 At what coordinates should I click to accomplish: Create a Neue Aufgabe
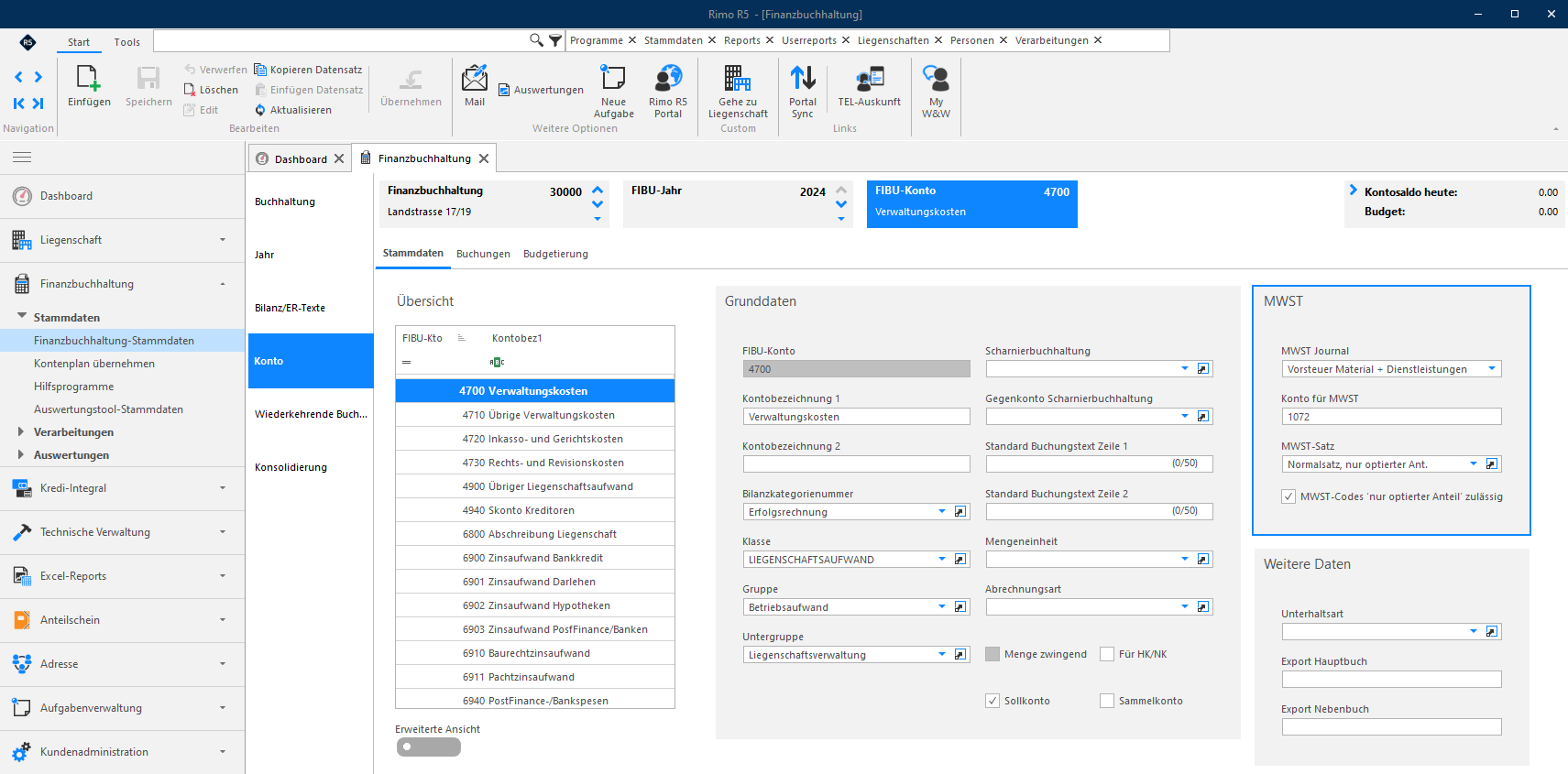613,92
